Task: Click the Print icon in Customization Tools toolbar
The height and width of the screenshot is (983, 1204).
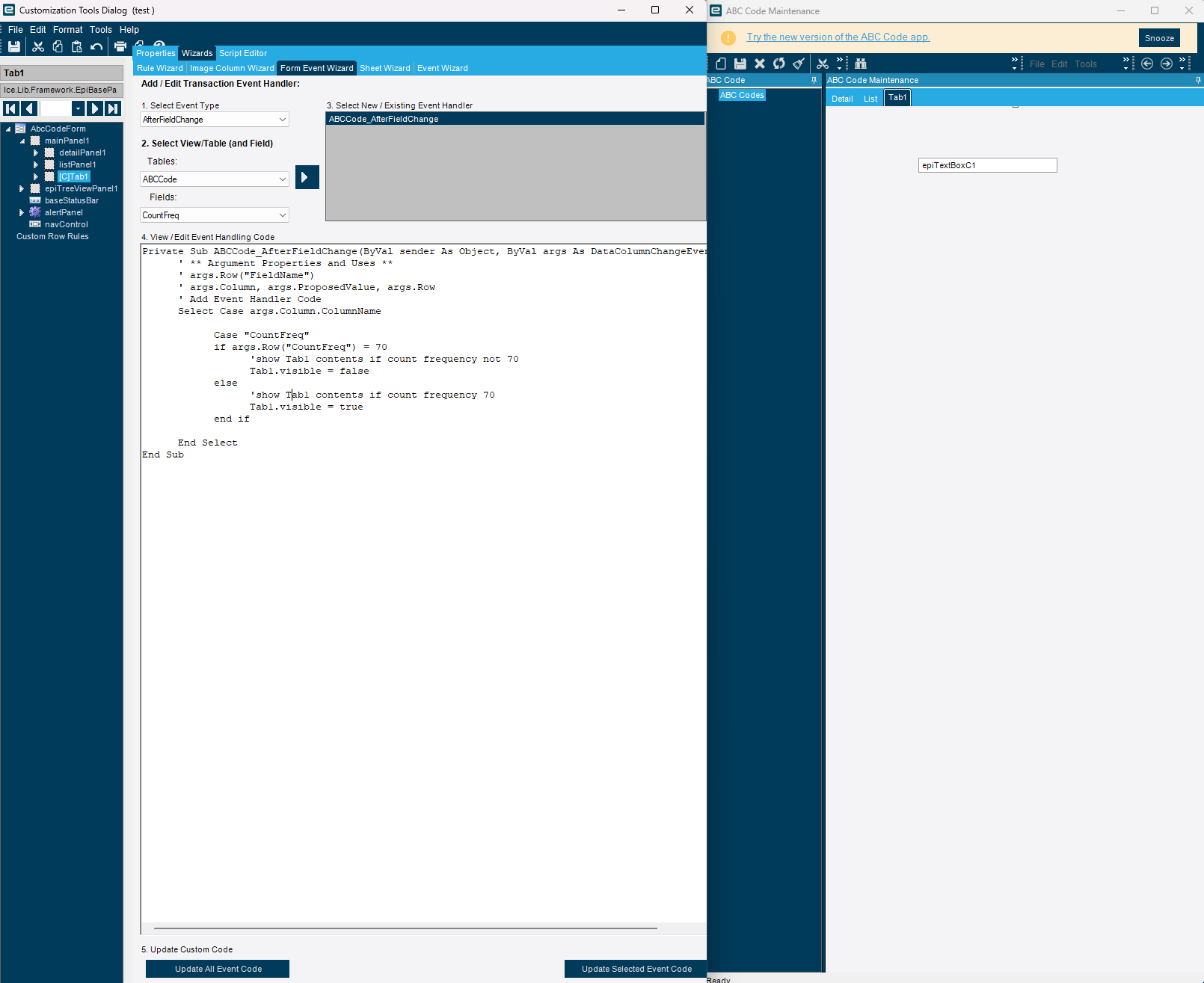Action: (120, 46)
